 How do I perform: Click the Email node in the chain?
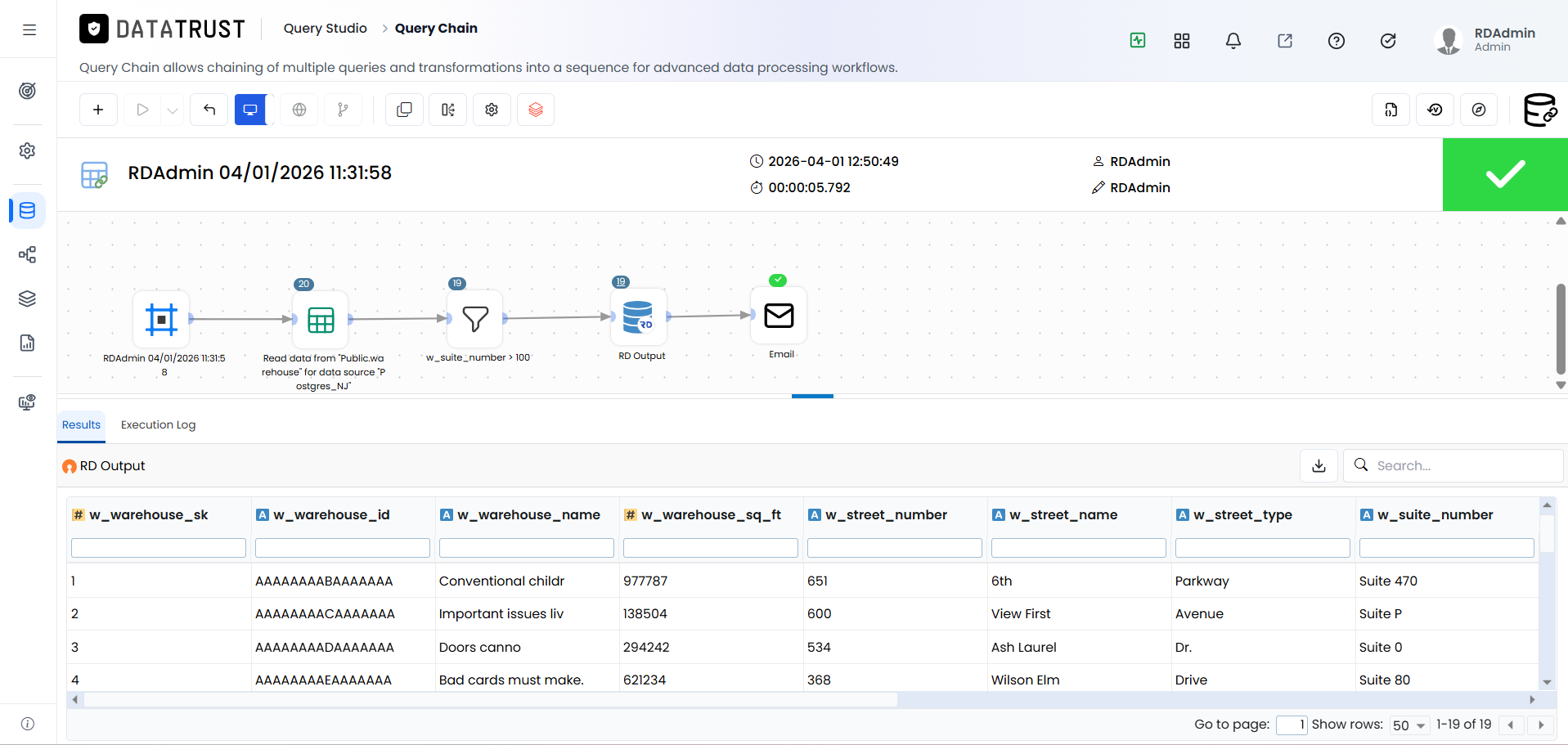(x=779, y=316)
